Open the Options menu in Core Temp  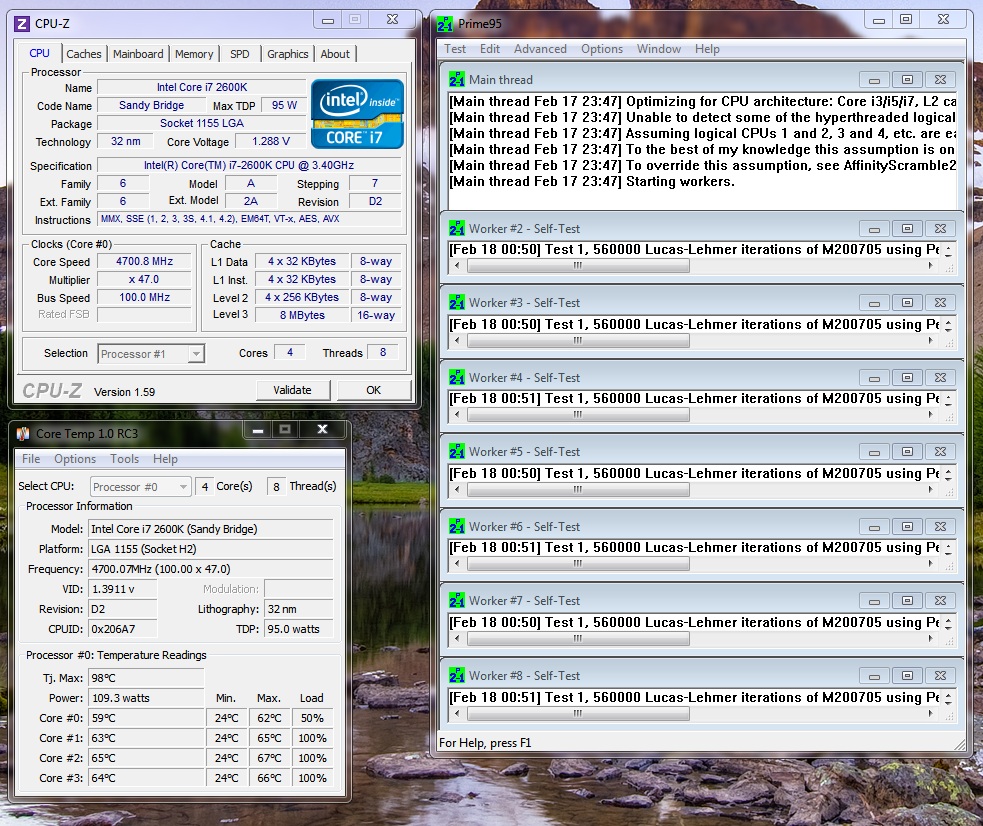(75, 459)
